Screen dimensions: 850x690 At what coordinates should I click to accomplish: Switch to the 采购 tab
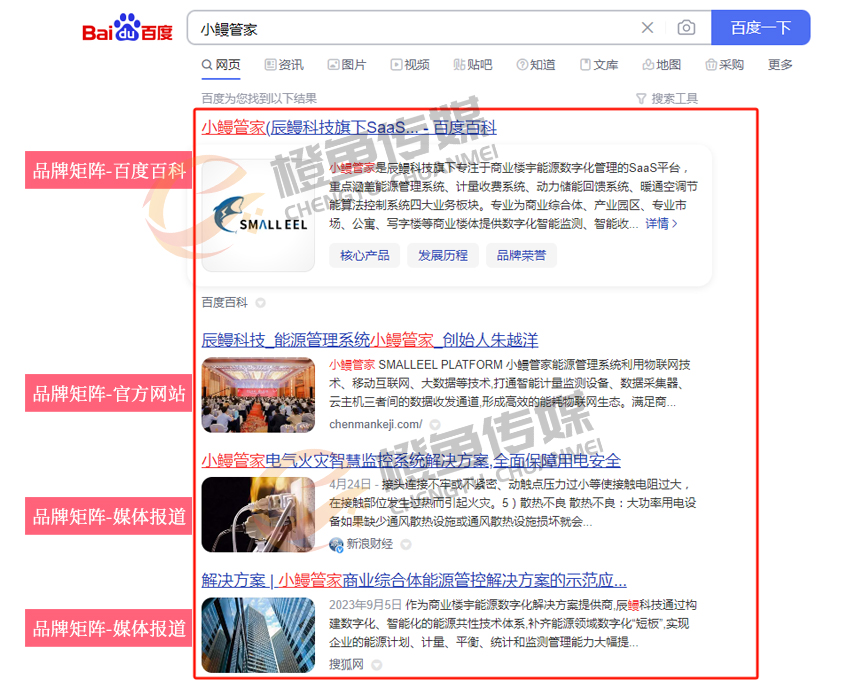pos(725,65)
